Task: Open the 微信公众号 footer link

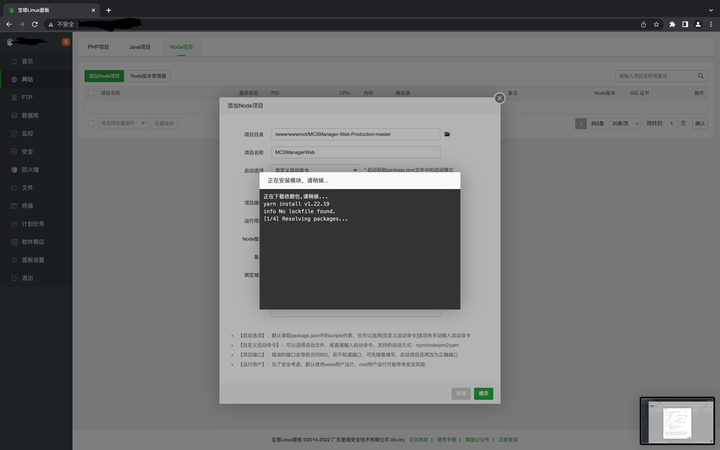Action: click(x=477, y=440)
